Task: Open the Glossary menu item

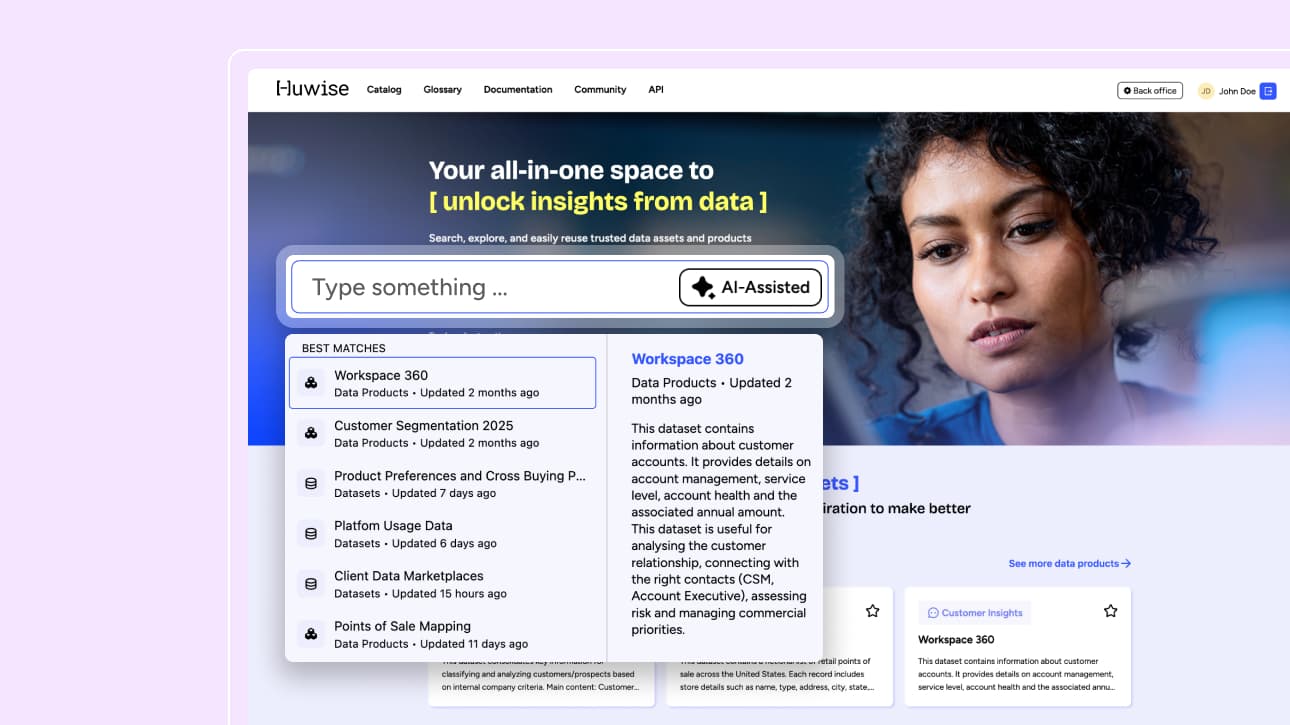Action: point(442,90)
